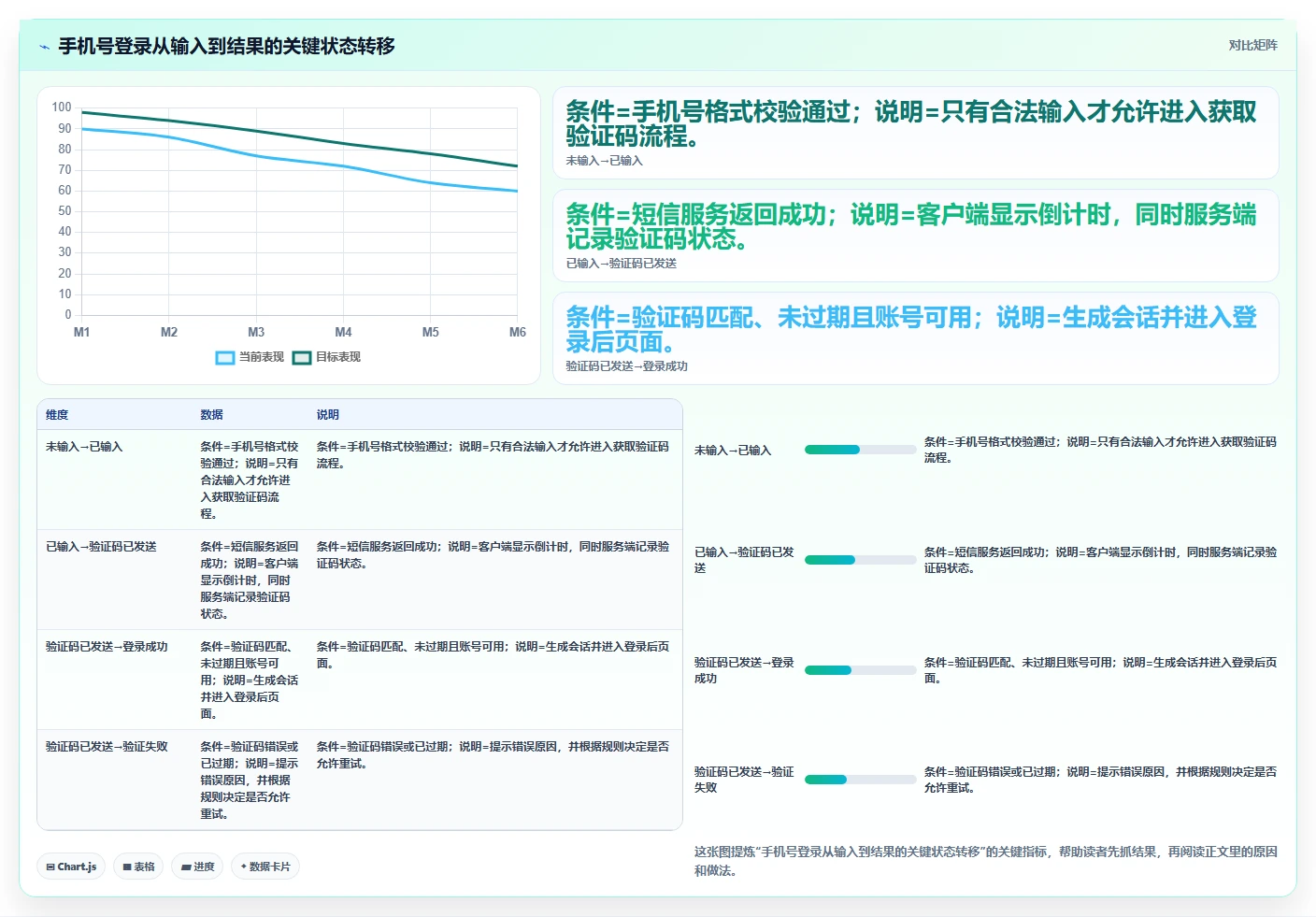This screenshot has width=1316, height=917.
Task: Click the 0 value on the chart y-axis
Action: pos(68,315)
